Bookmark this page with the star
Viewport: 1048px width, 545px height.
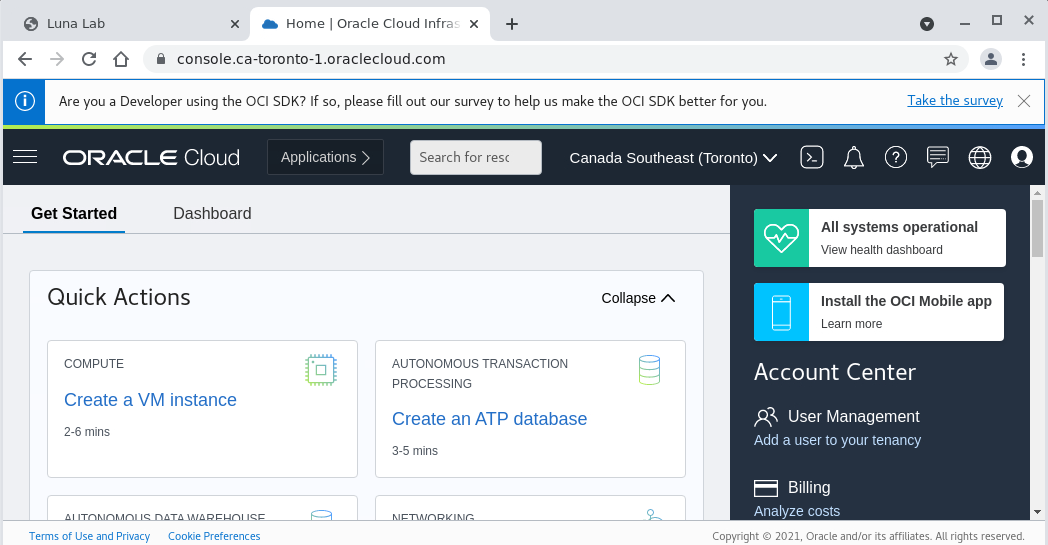coord(951,59)
